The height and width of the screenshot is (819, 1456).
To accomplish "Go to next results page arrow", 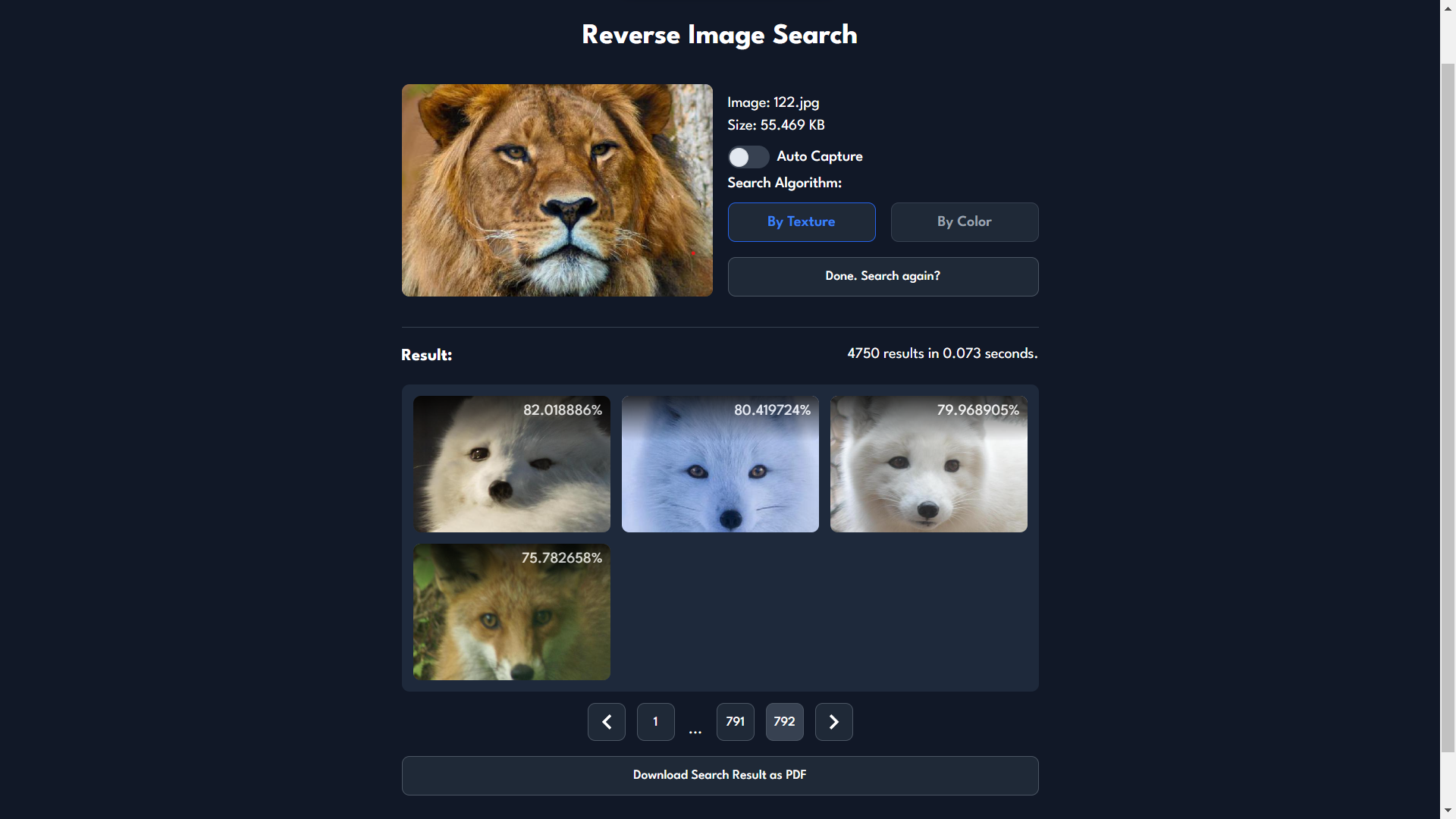I will click(833, 721).
